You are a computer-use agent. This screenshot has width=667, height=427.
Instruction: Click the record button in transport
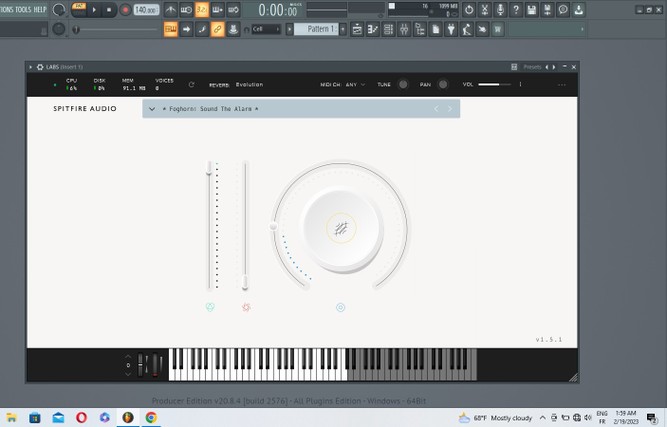125,10
